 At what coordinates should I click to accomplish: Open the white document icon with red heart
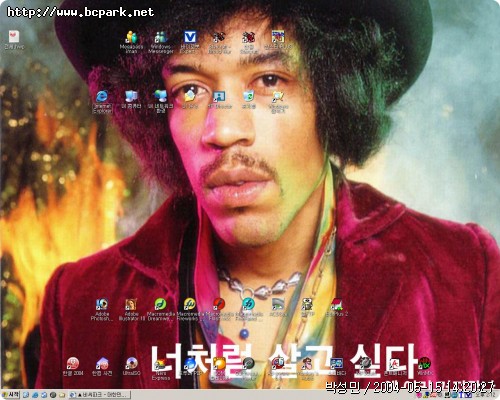14,39
